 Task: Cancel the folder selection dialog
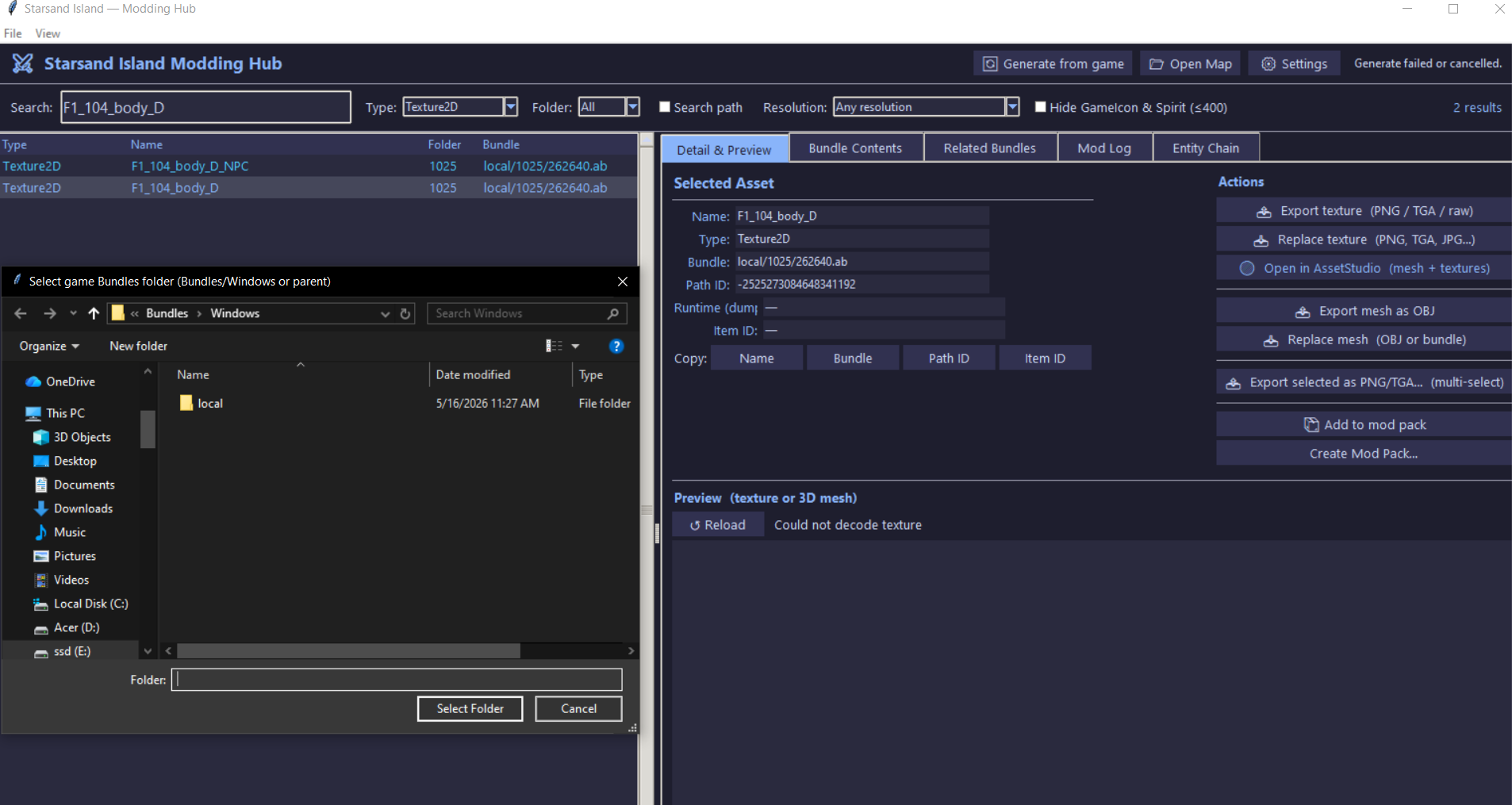(578, 708)
